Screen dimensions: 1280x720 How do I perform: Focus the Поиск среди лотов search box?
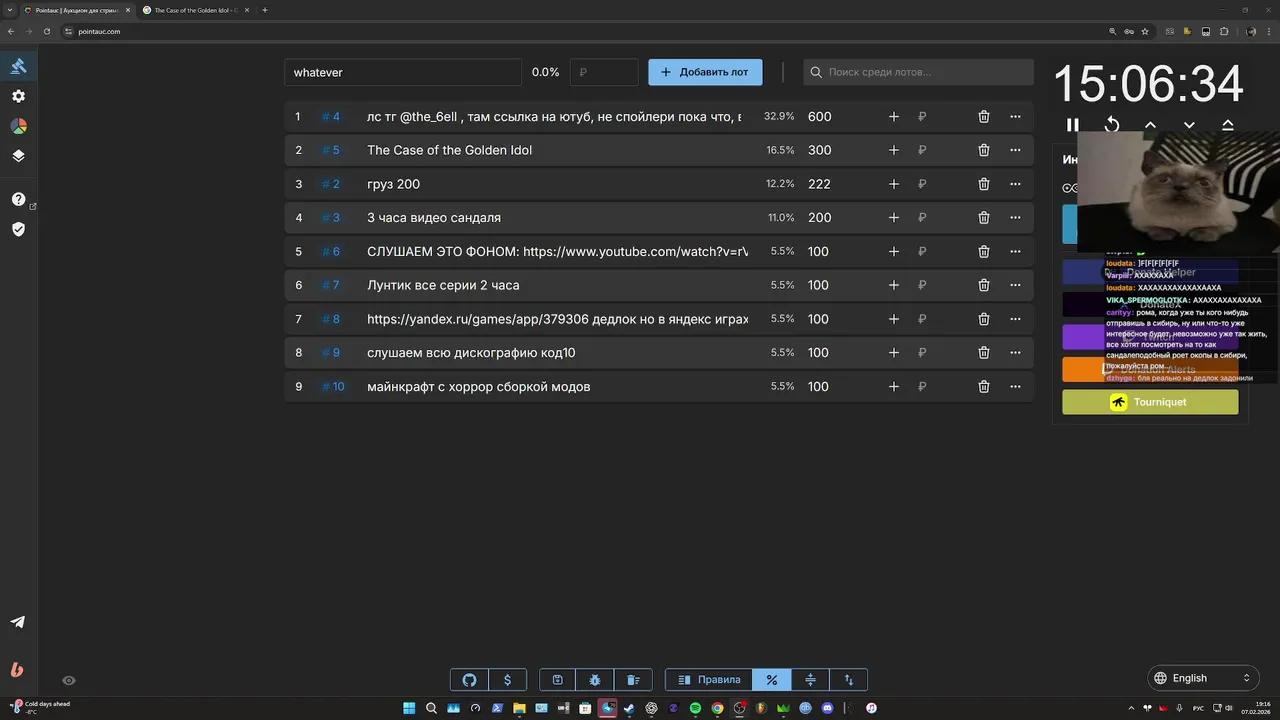(x=919, y=72)
